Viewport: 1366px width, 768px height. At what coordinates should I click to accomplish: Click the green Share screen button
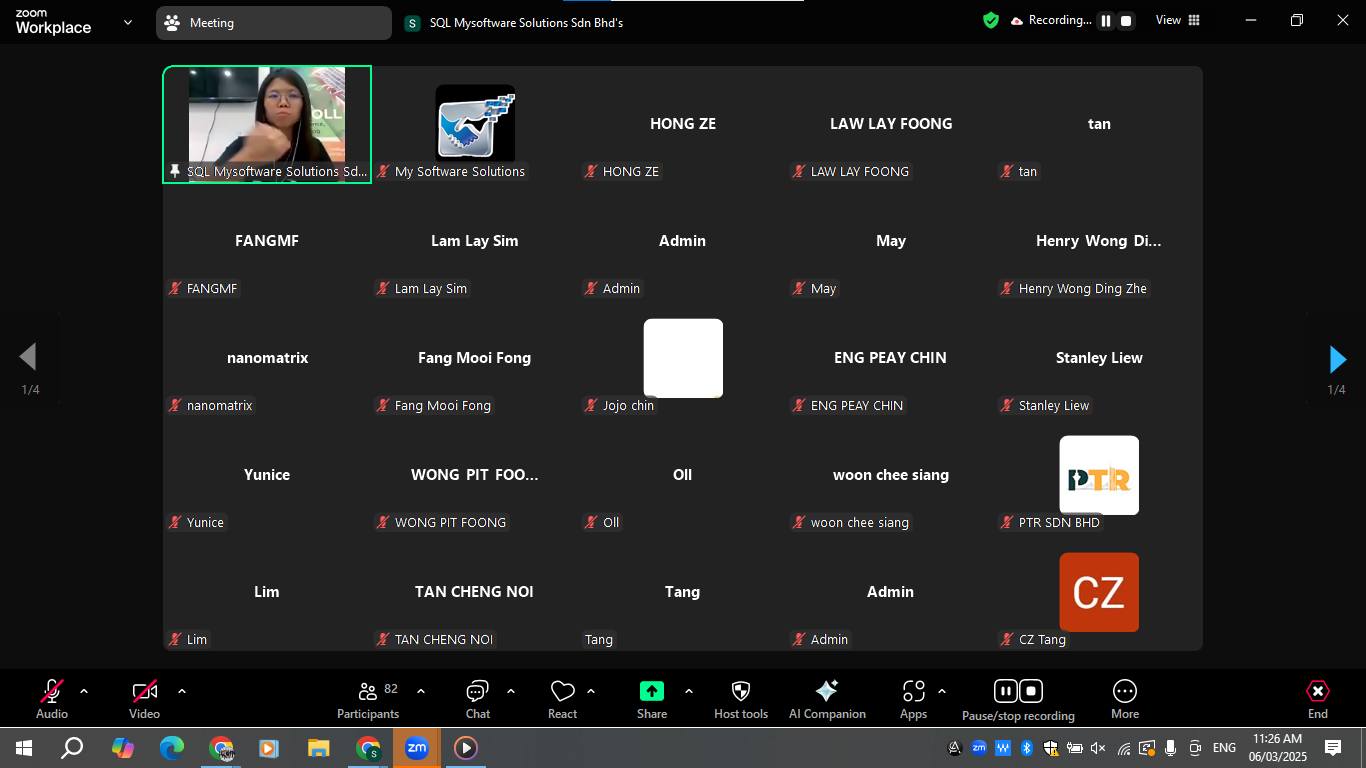[652, 692]
